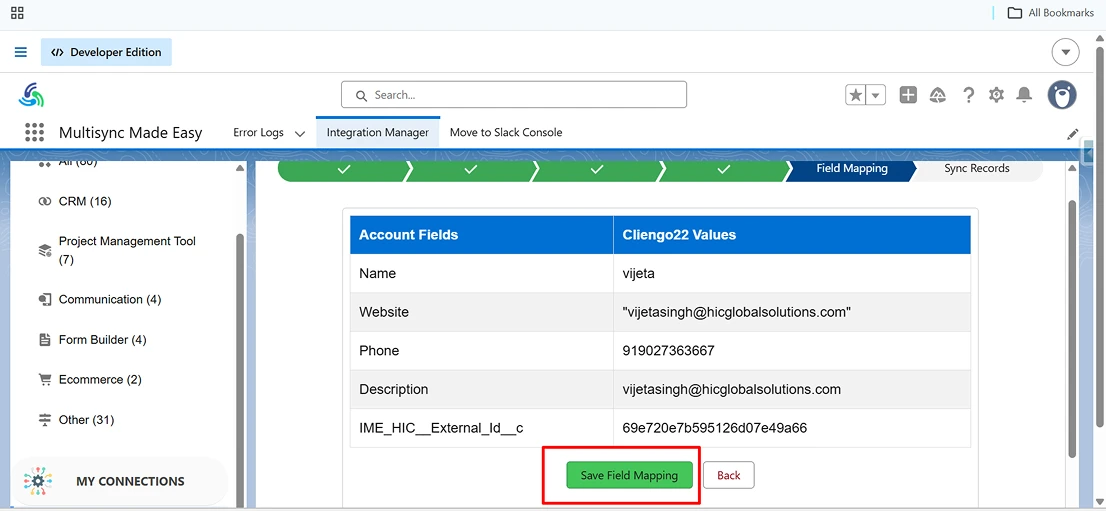Click the Salesforce org logo

click(31, 95)
